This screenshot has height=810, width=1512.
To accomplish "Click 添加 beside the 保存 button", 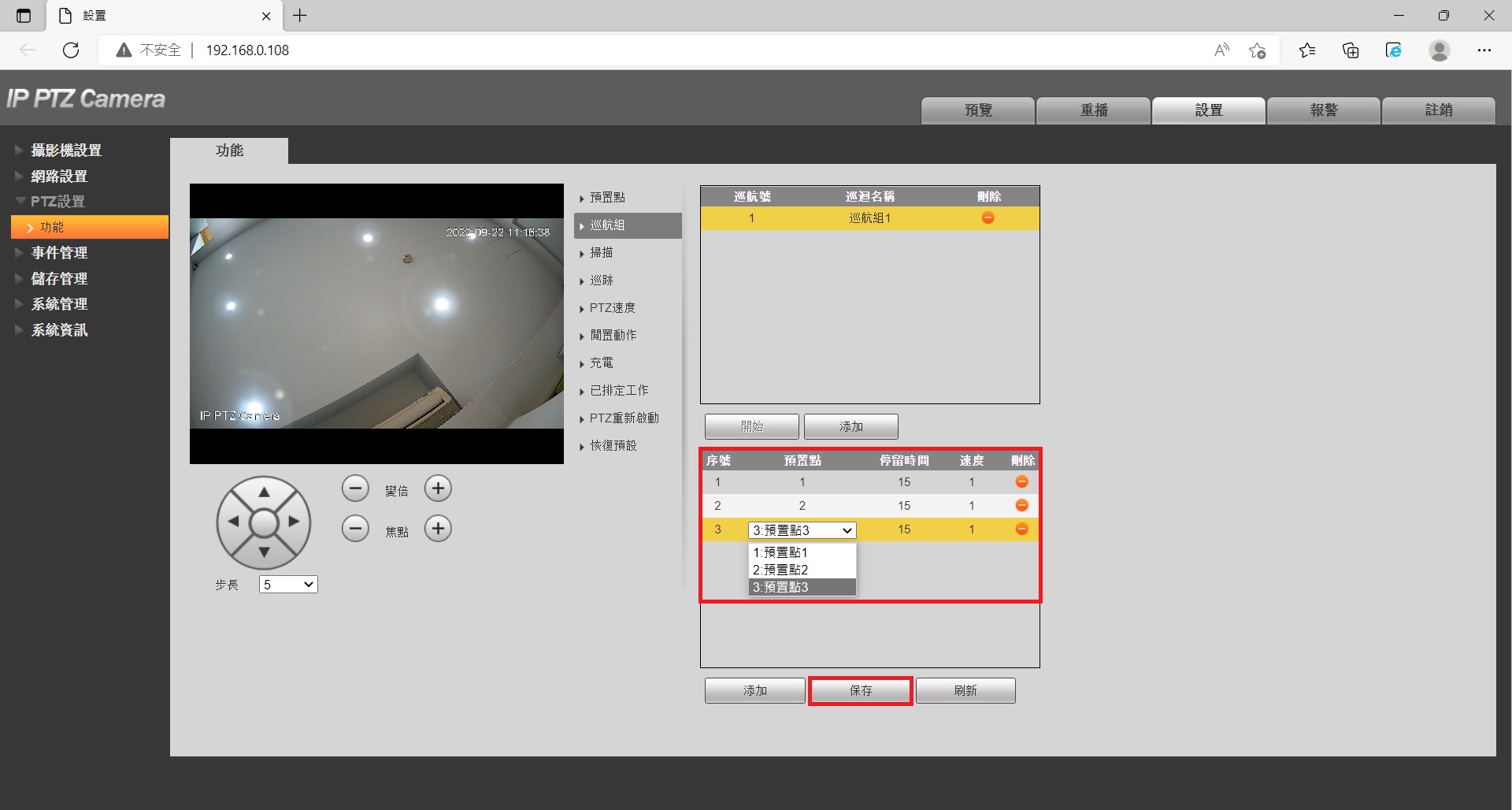I will click(x=754, y=690).
